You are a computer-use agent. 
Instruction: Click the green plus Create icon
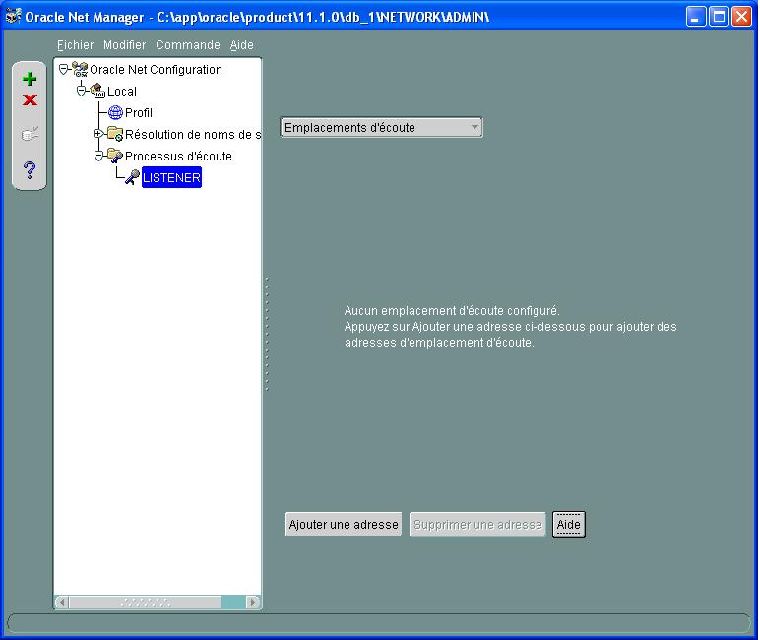(x=30, y=79)
